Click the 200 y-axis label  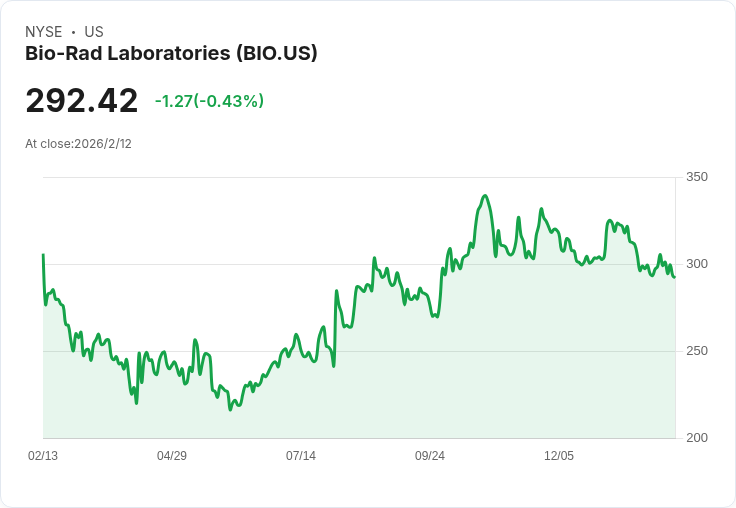coord(697,438)
